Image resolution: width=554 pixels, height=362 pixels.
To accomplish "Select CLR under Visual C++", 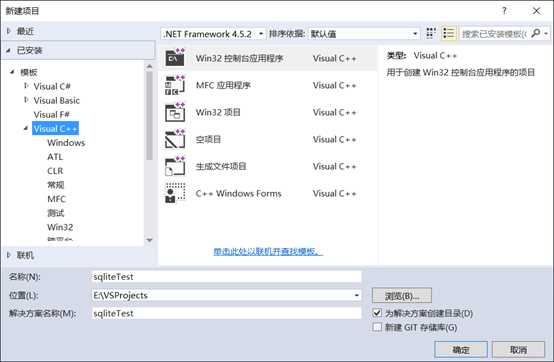I will (55, 171).
